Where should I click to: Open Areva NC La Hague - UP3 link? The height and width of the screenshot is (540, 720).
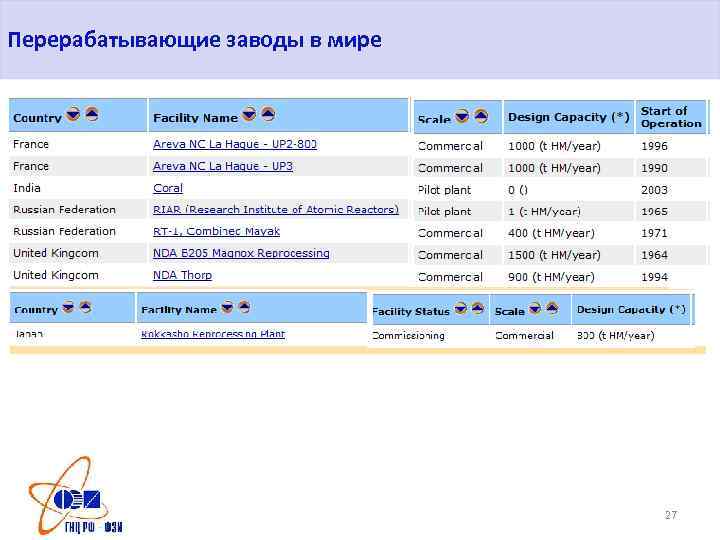coord(223,166)
